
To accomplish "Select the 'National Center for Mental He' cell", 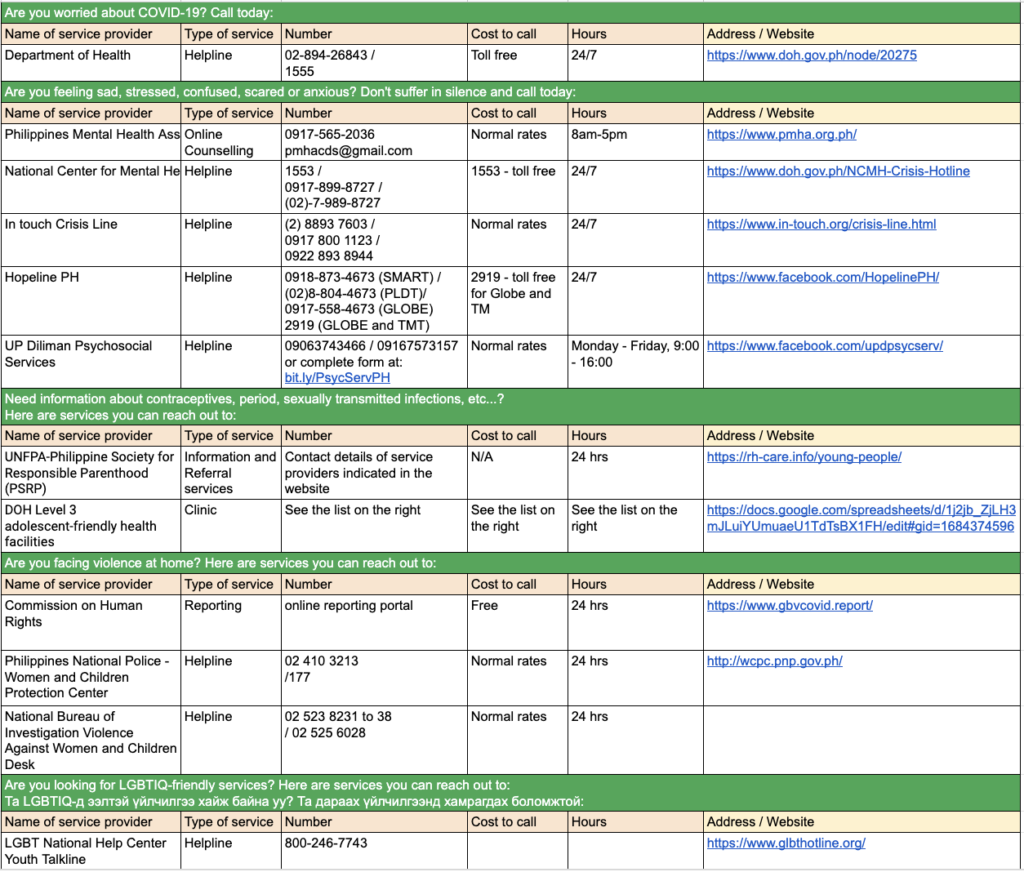I will (x=91, y=187).
